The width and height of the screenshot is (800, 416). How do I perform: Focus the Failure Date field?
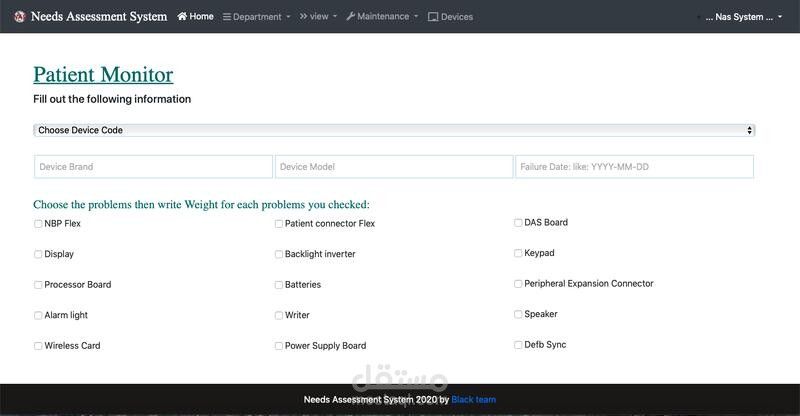(x=634, y=167)
